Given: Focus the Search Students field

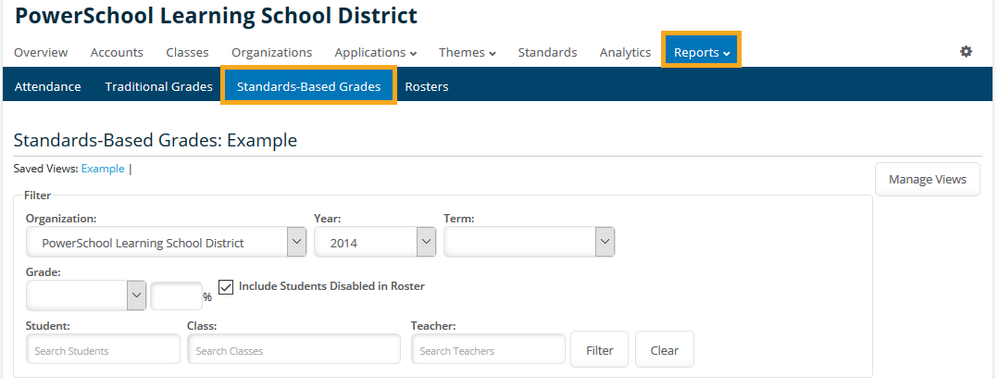Looking at the screenshot, I should point(103,350).
